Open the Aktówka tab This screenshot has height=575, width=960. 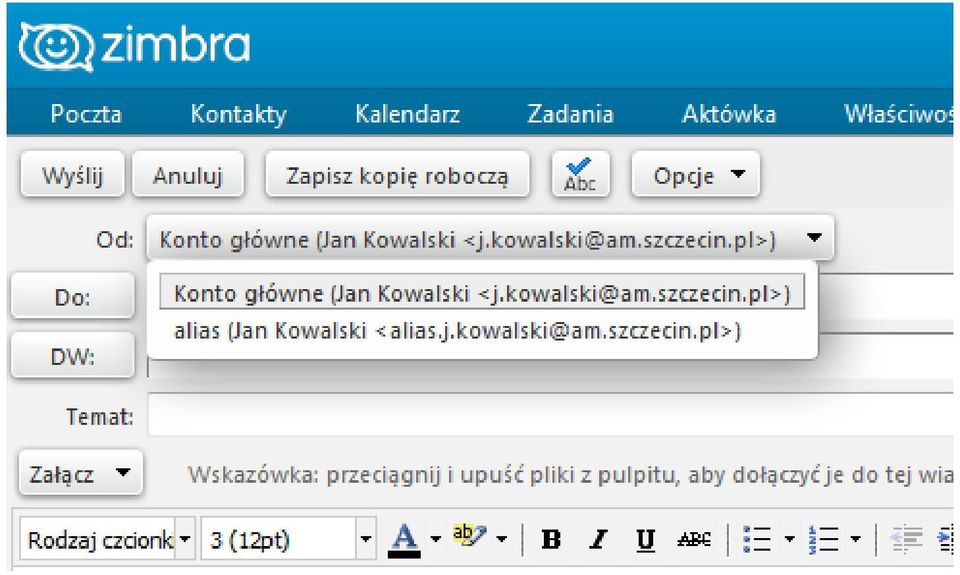729,114
